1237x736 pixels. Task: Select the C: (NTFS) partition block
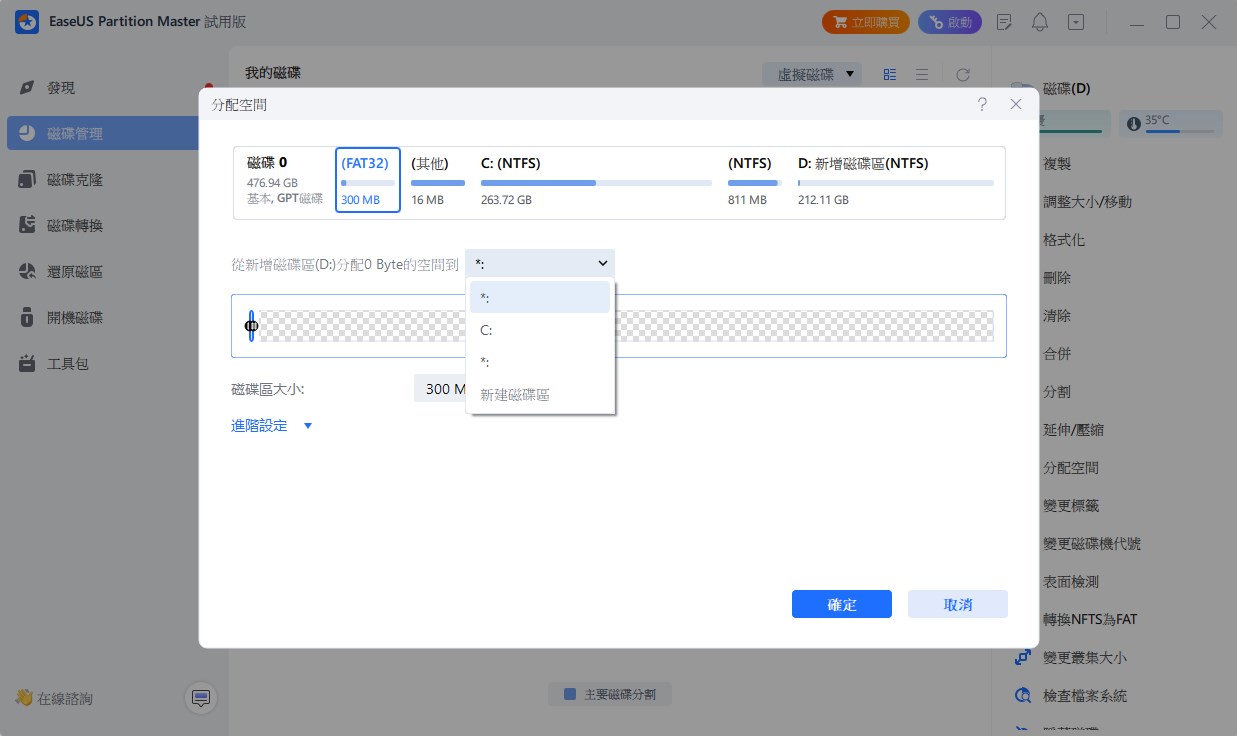tap(596, 180)
